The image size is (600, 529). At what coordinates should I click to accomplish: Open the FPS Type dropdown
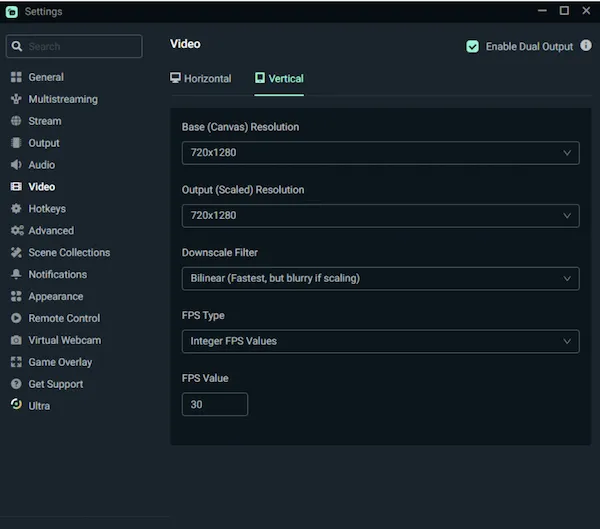(380, 341)
